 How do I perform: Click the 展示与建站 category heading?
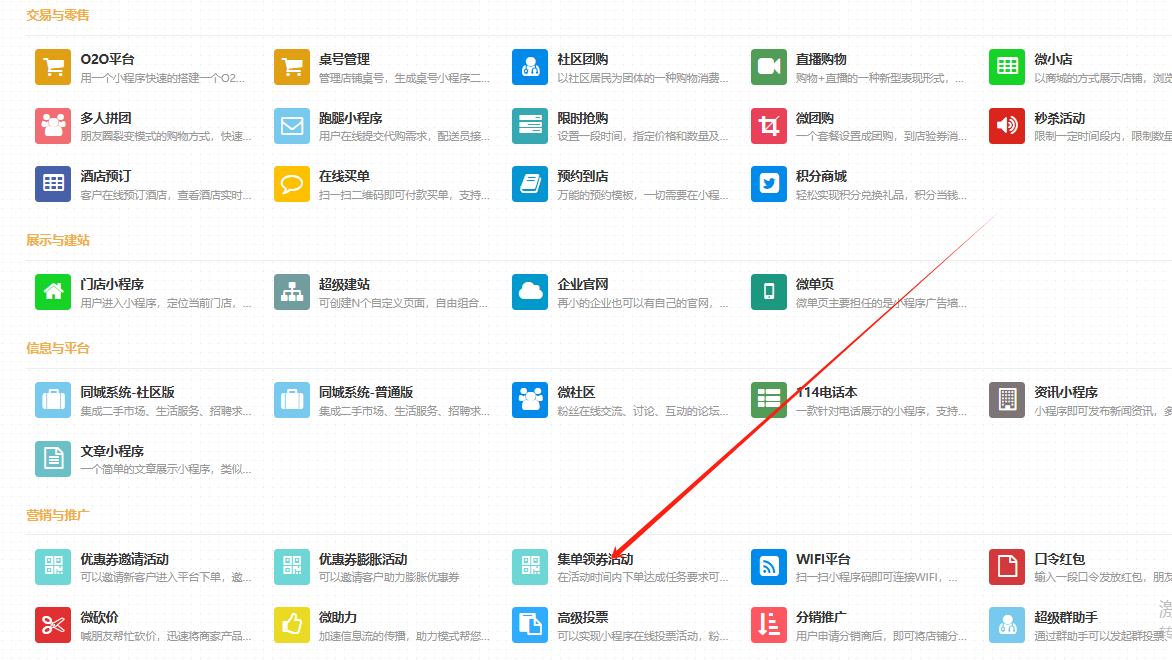click(58, 240)
